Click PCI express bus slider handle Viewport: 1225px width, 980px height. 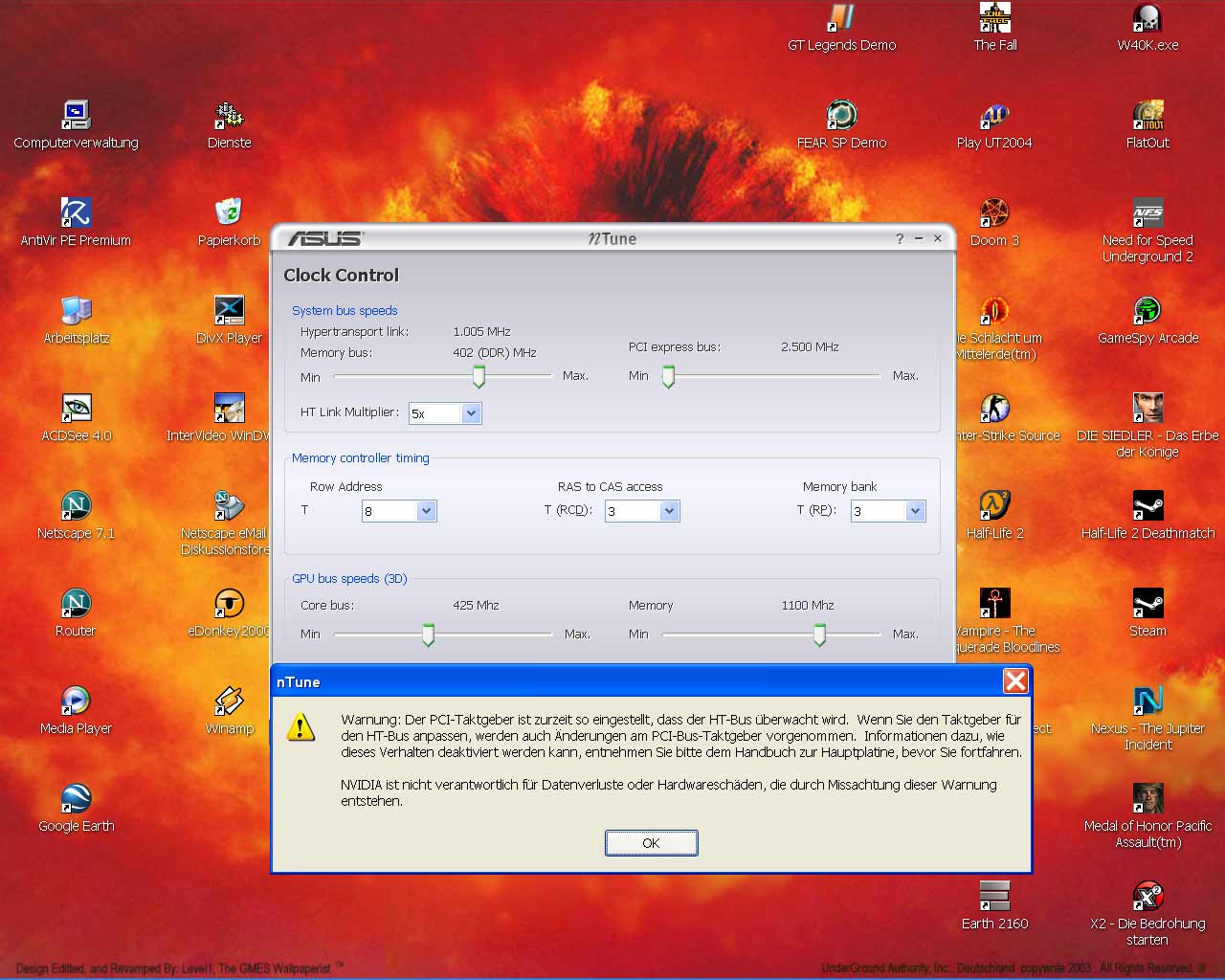point(668,377)
